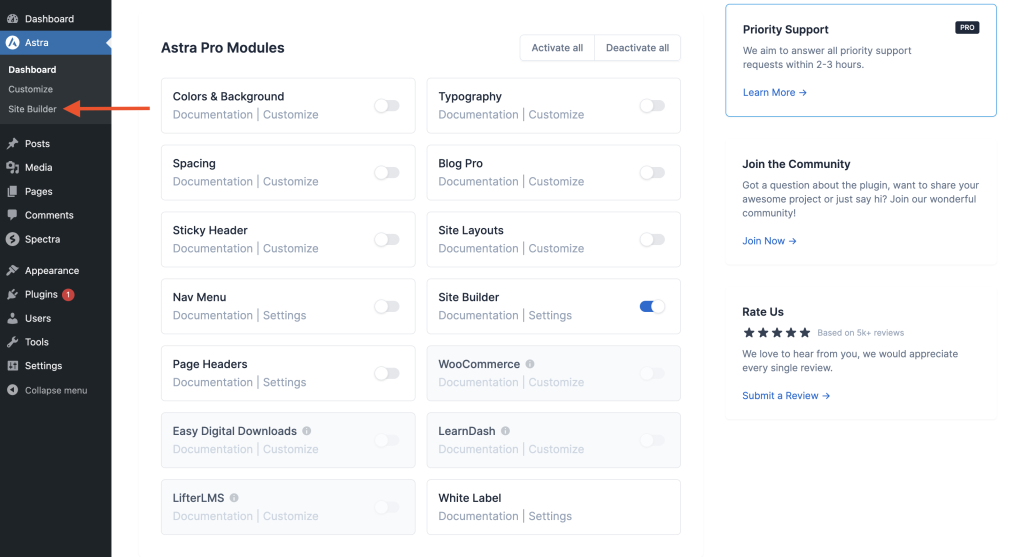Switch on the Sticky Header toggle
The height and width of the screenshot is (557, 1024).
387,240
